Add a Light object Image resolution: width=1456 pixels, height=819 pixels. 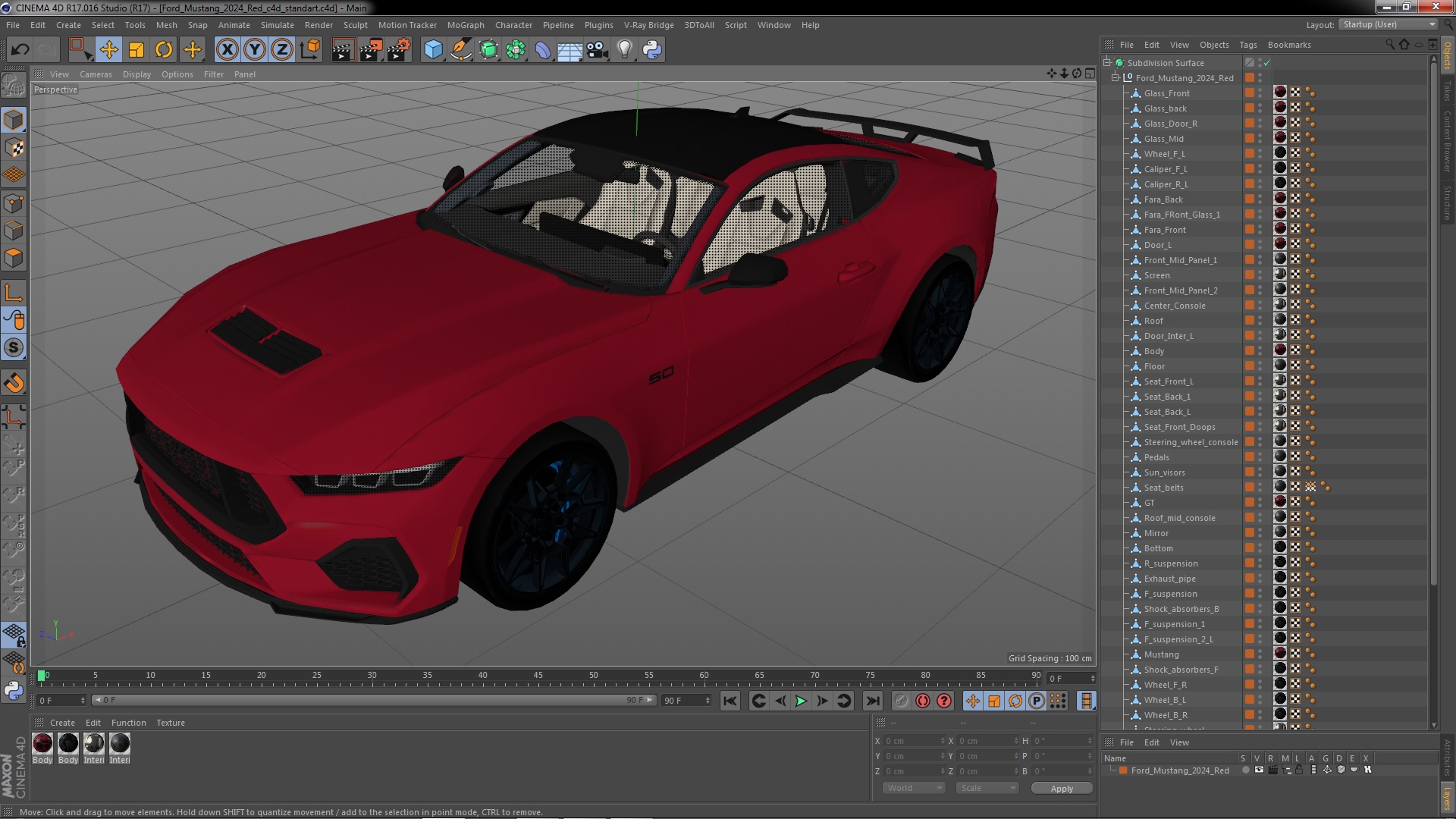pos(625,50)
